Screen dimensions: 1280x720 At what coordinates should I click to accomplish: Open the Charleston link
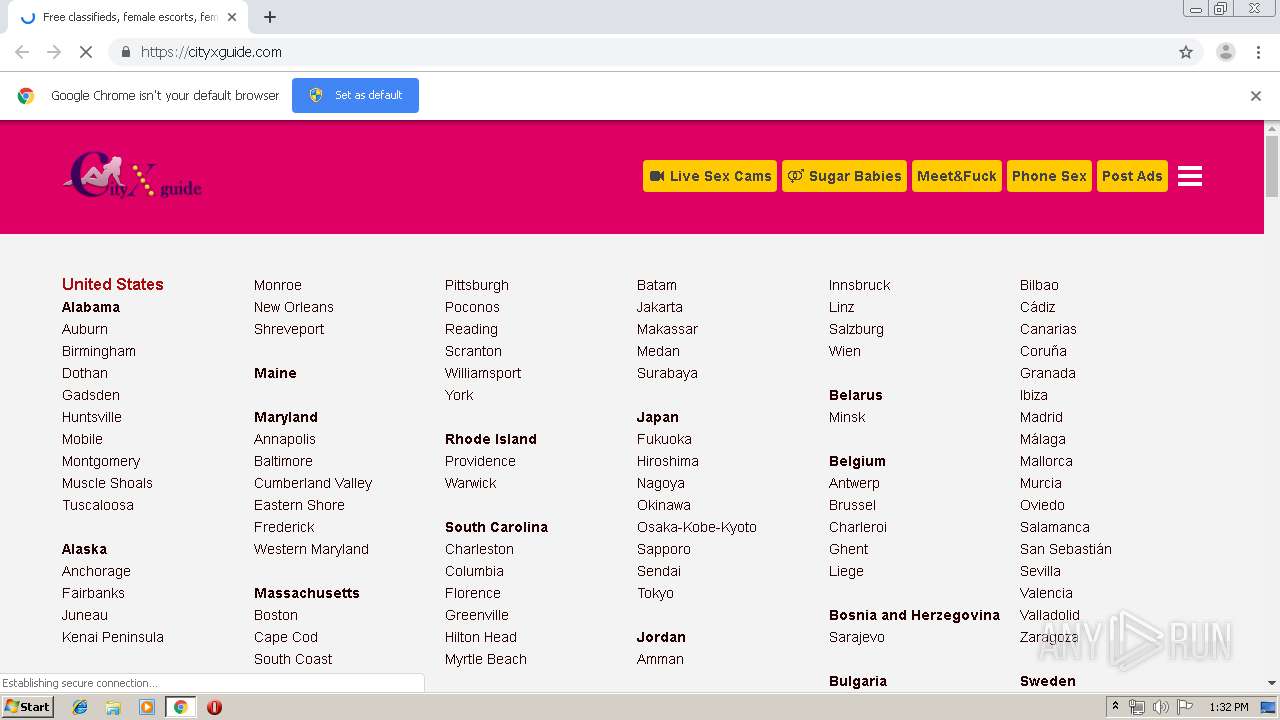[479, 549]
